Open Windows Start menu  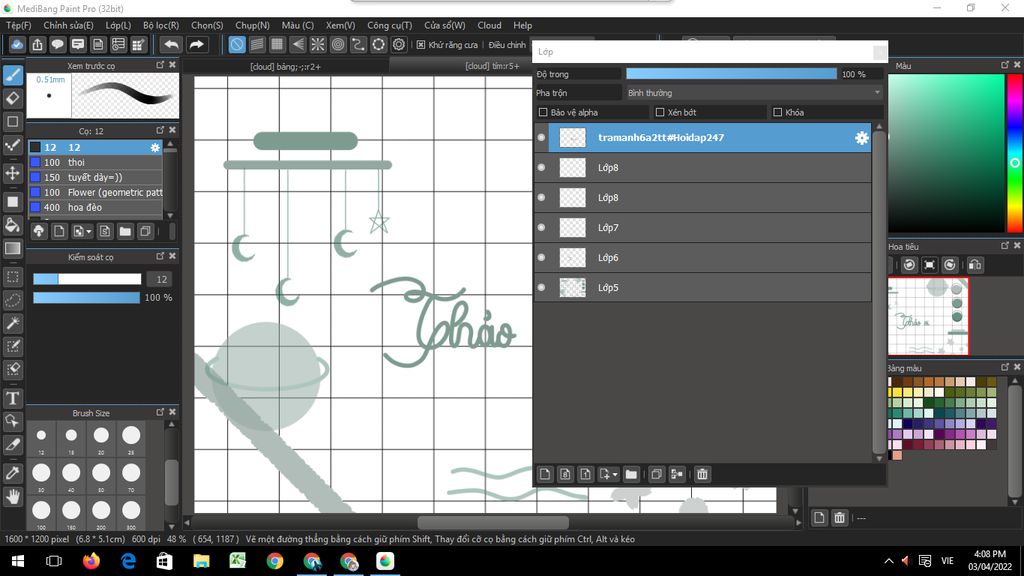(18, 561)
